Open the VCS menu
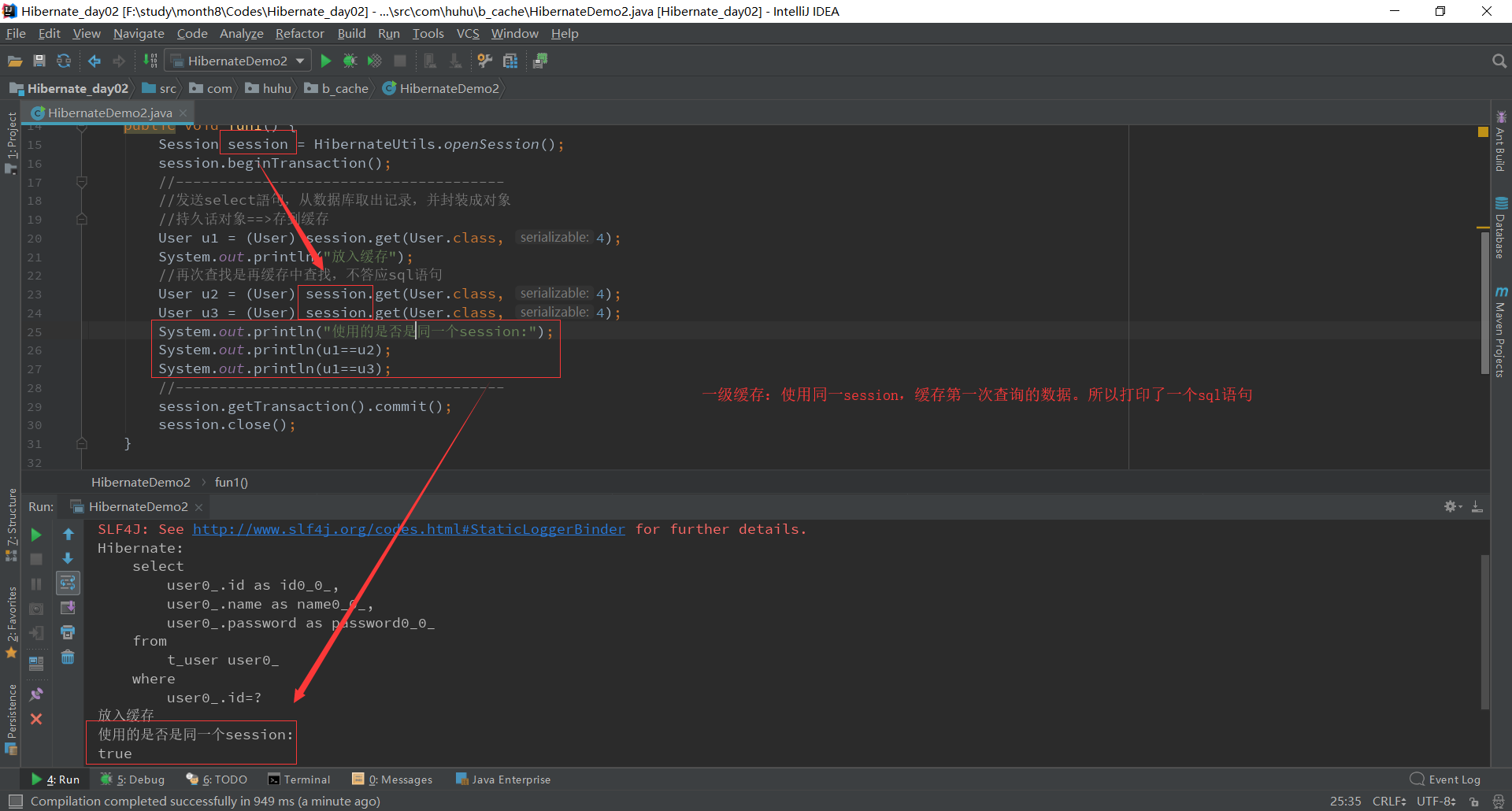Viewport: 1512px width, 811px height. point(468,33)
